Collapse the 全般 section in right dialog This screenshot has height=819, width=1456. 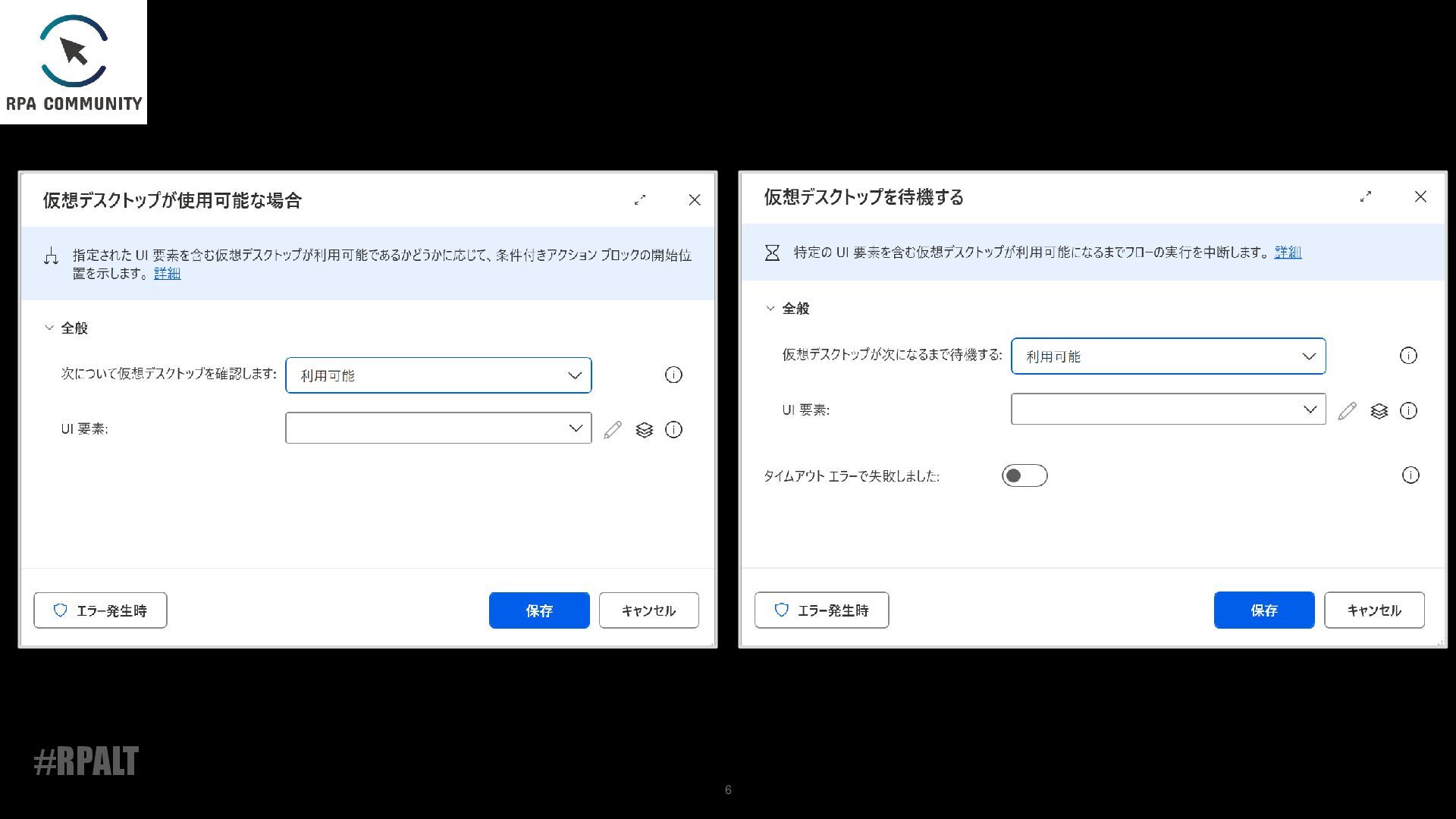770,308
